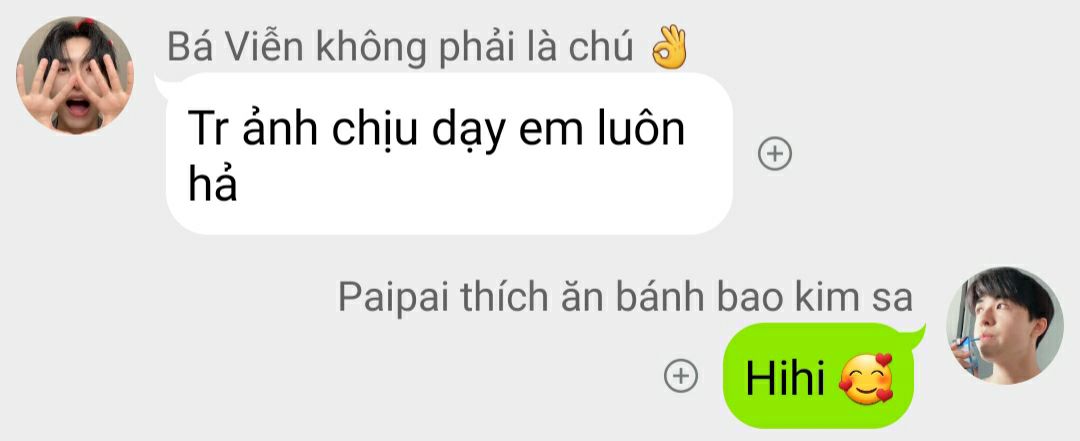Select the green outgoing Hihi bubble
Image resolution: width=1080 pixels, height=441 pixels.
point(818,376)
